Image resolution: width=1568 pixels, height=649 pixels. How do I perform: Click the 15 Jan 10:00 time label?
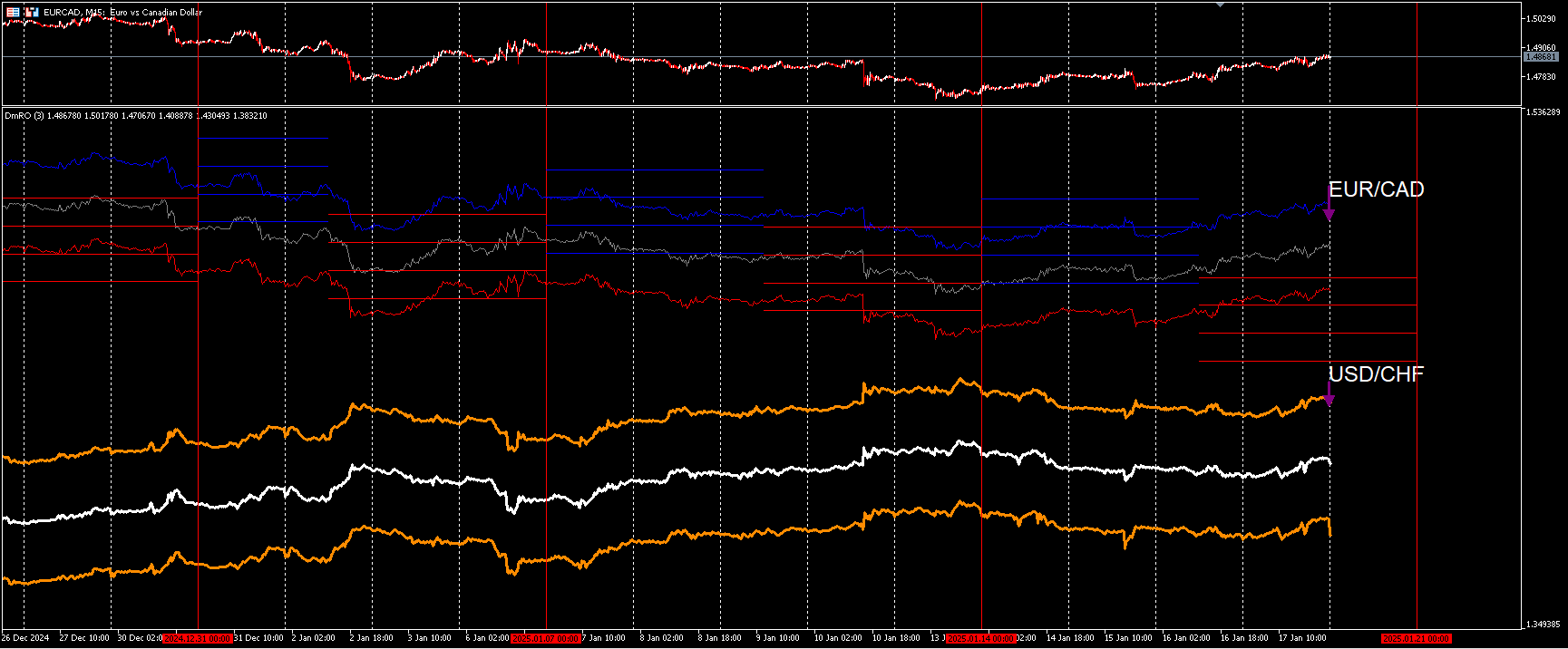click(x=1128, y=638)
